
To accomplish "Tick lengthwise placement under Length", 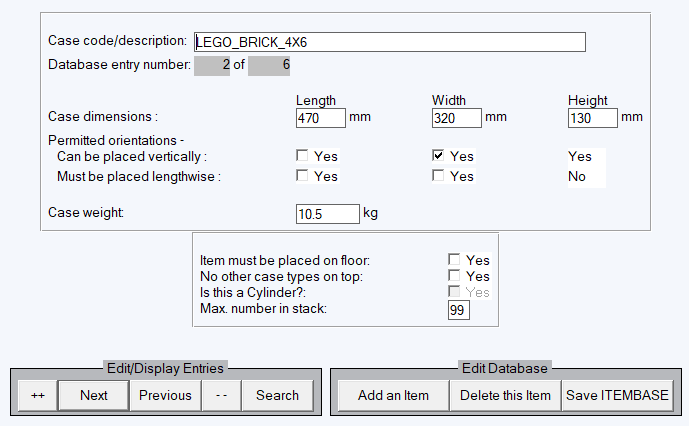I will pyautogui.click(x=302, y=176).
